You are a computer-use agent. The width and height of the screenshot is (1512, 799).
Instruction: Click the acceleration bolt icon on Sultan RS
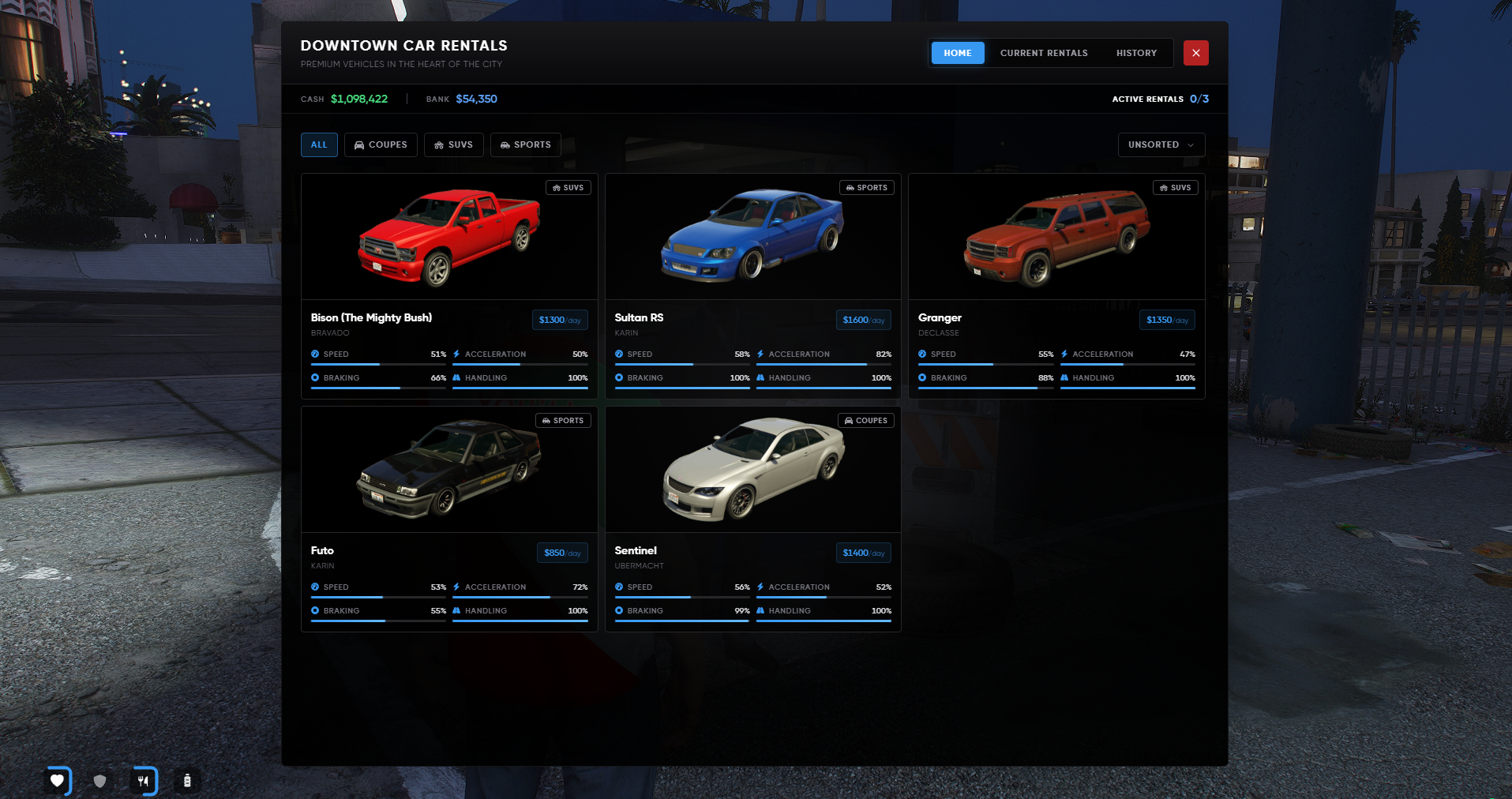pos(760,354)
